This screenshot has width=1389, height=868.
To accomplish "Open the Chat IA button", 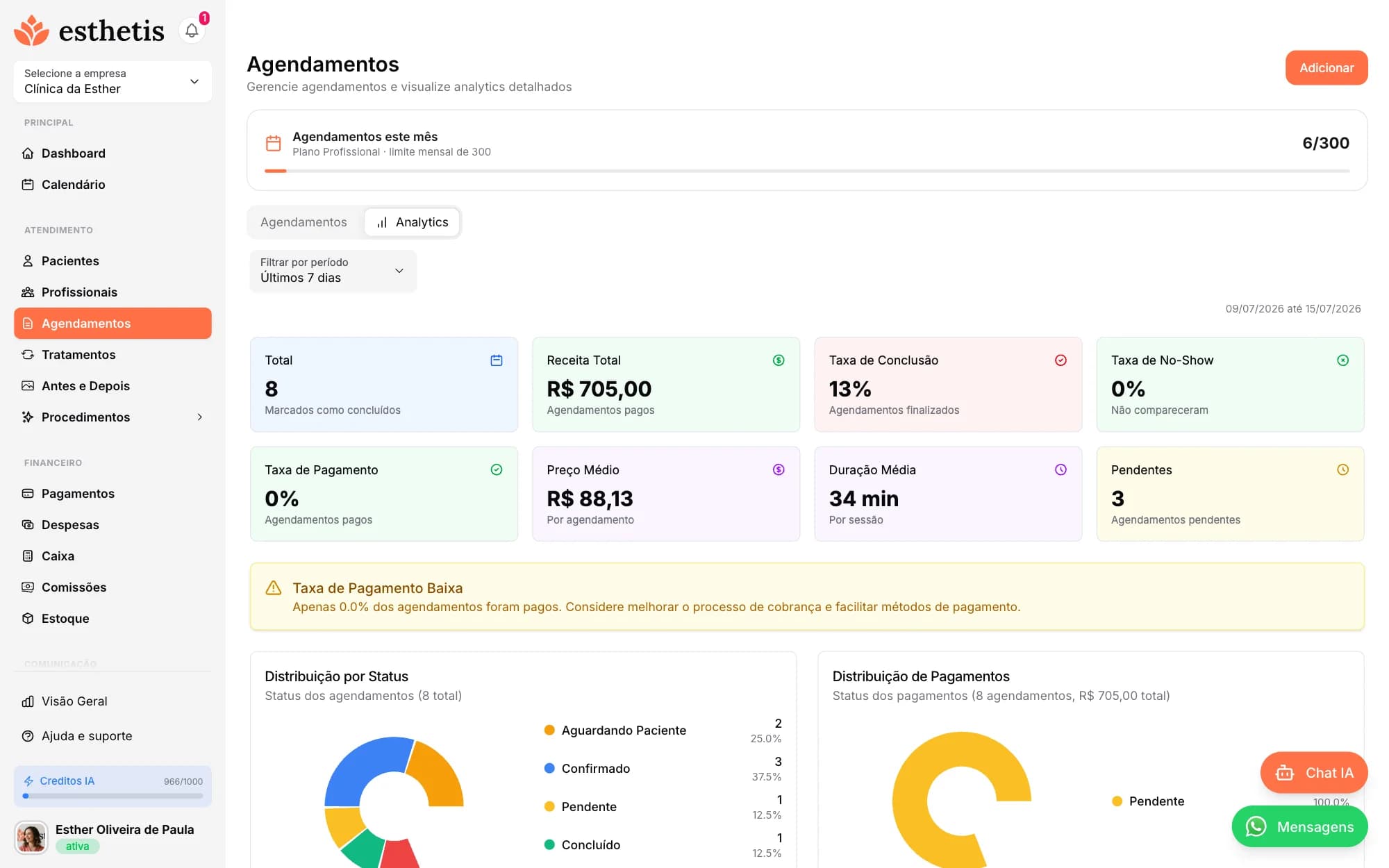I will [x=1314, y=773].
